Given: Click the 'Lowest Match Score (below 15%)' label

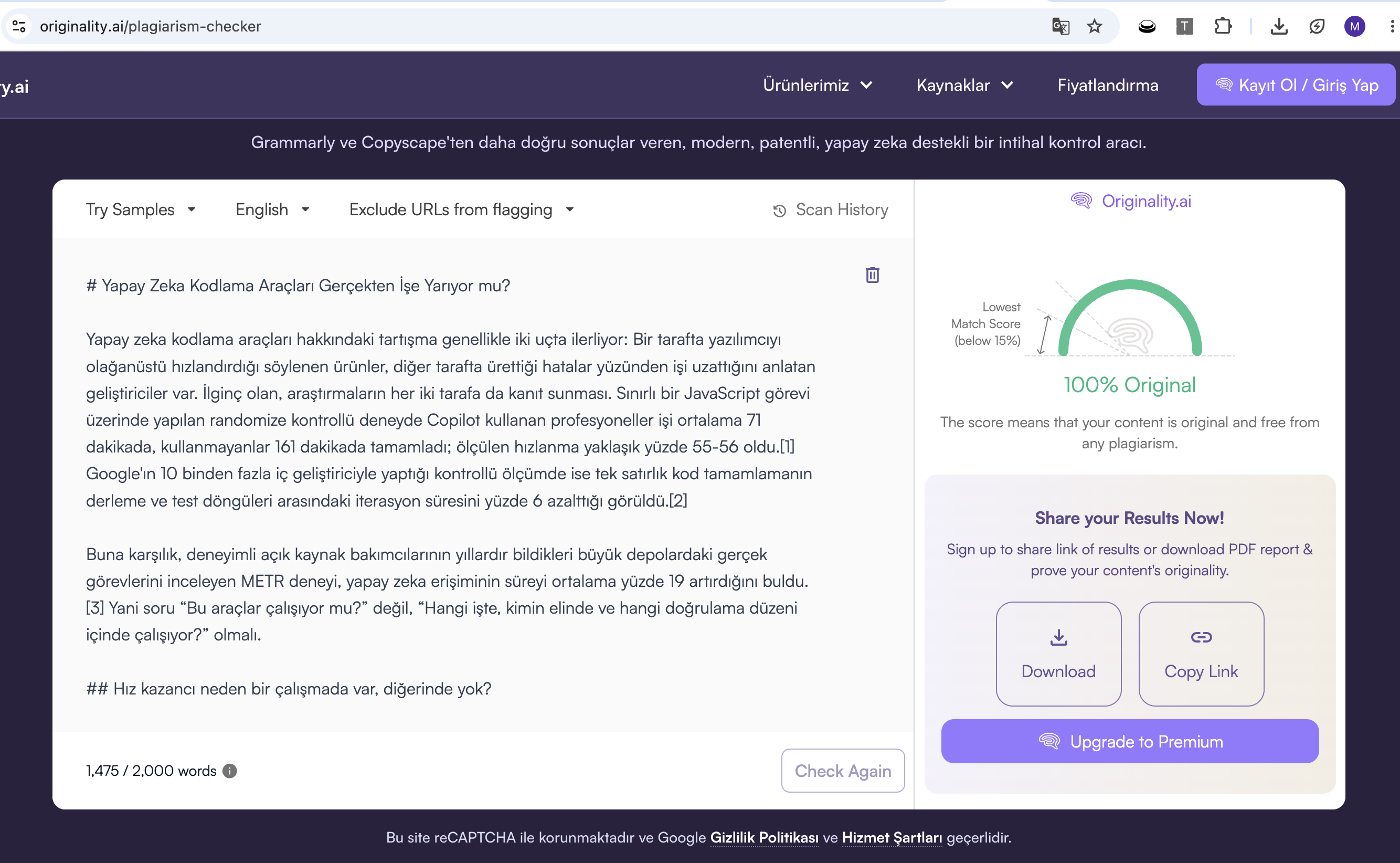Looking at the screenshot, I should coord(987,323).
